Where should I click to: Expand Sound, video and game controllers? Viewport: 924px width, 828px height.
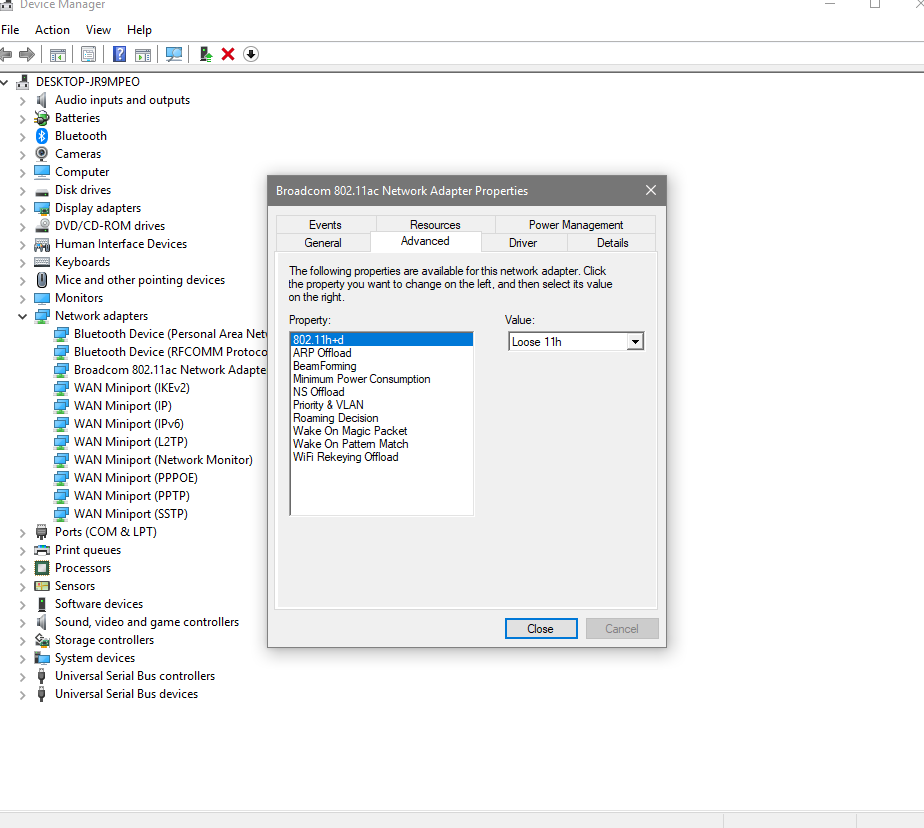(22, 623)
